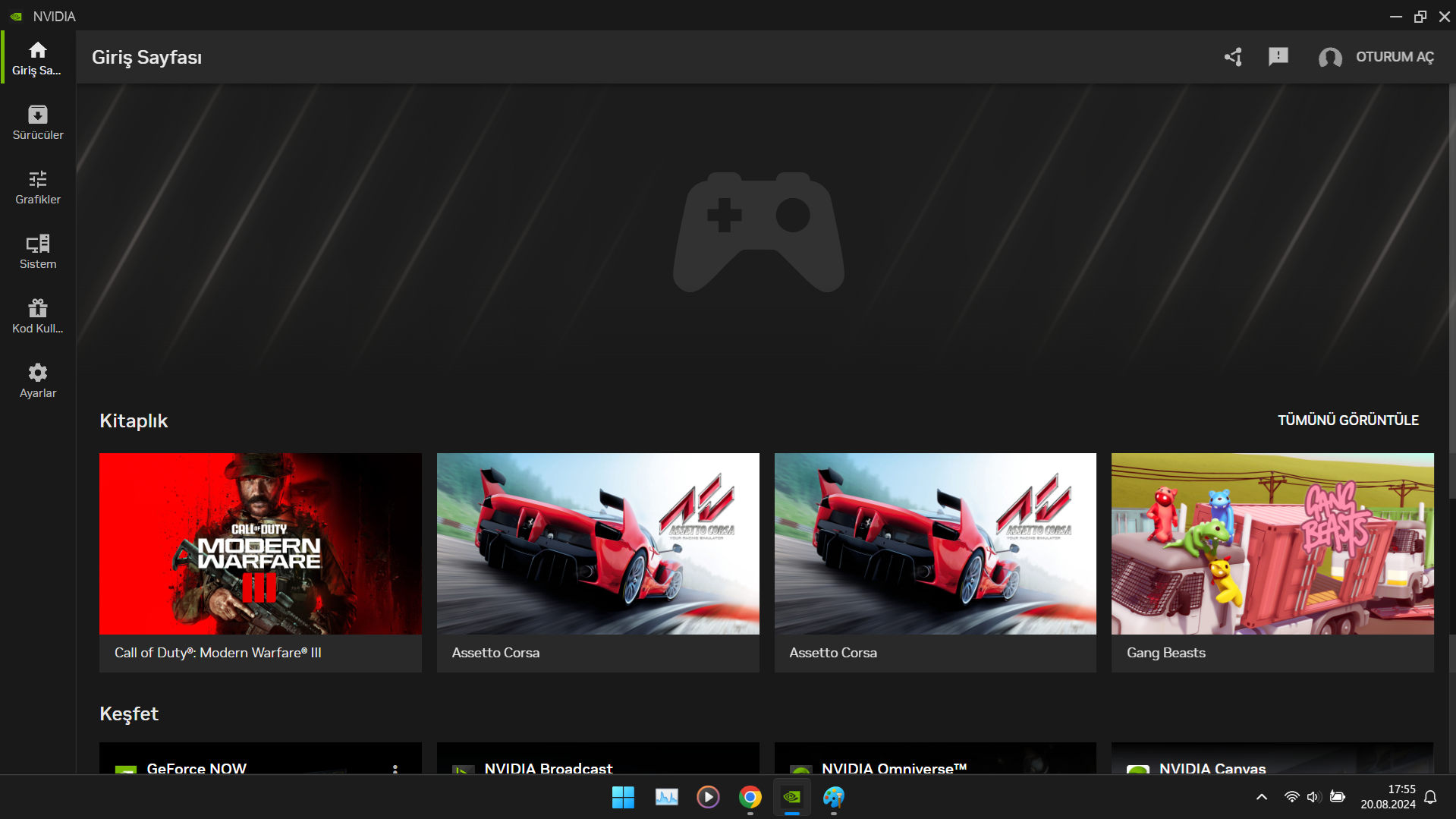The image size is (1456, 819).
Task: Open Google Chrome from the taskbar
Action: (x=750, y=797)
